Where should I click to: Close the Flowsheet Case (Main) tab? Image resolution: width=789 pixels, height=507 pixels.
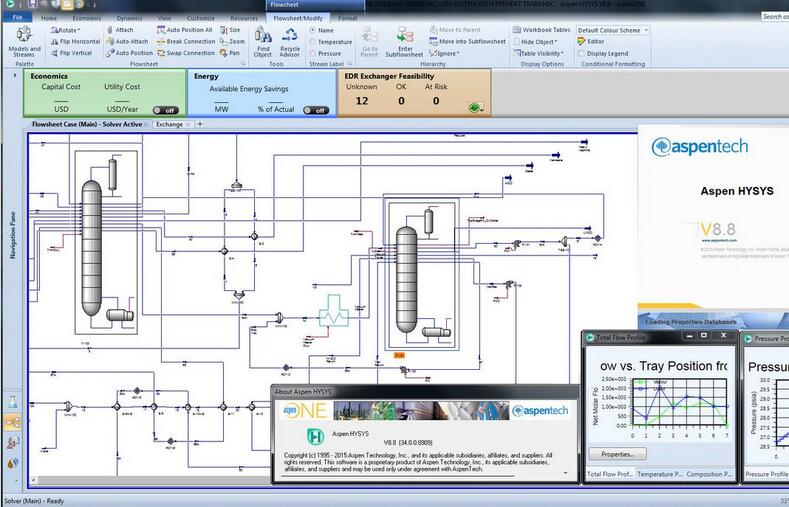tap(146, 124)
